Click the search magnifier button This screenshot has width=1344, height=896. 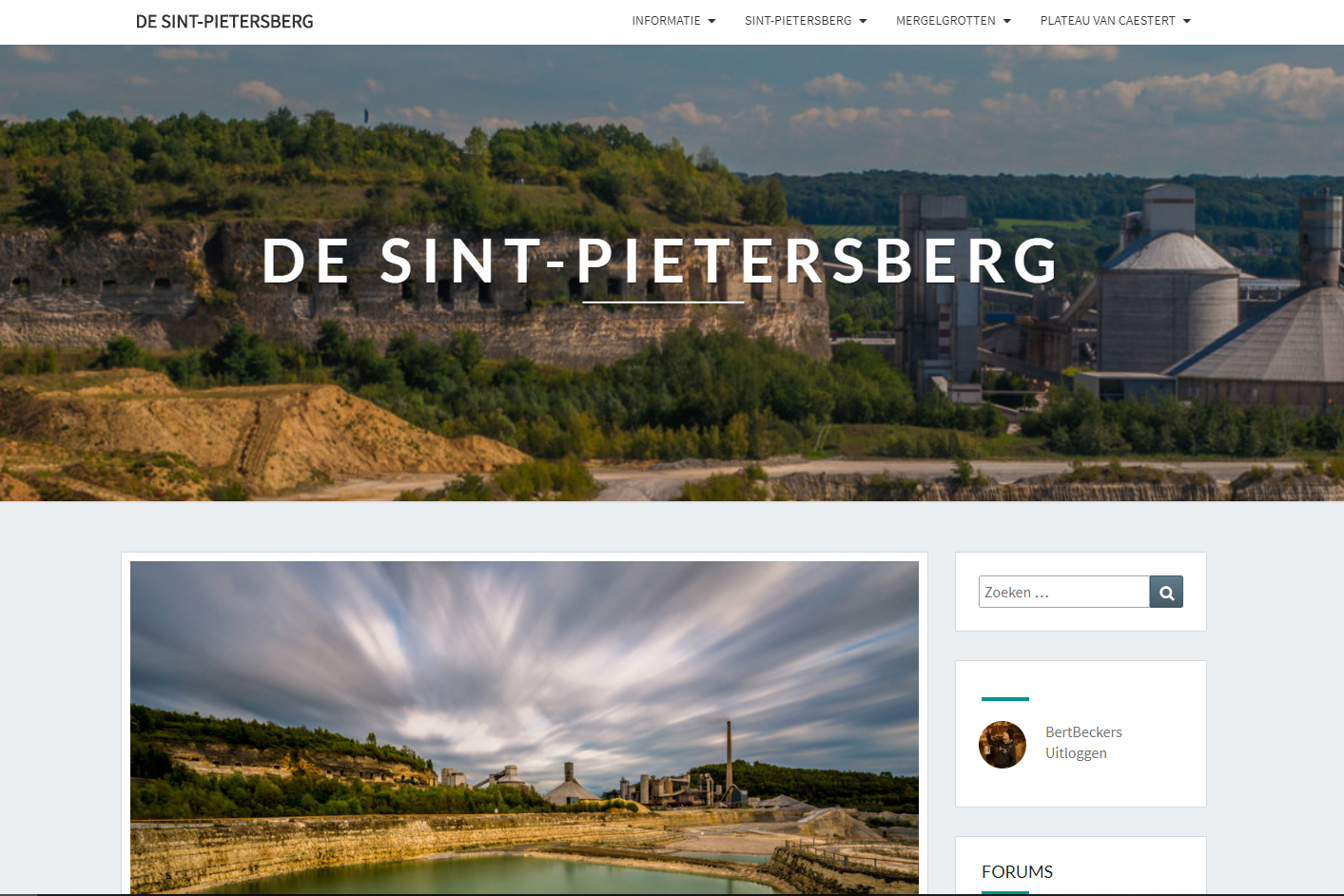pos(1166,592)
